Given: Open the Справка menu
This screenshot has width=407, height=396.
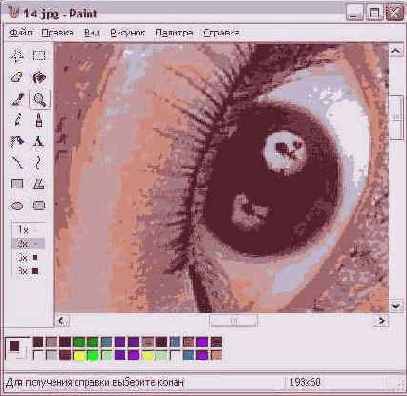Looking at the screenshot, I should pyautogui.click(x=221, y=33).
